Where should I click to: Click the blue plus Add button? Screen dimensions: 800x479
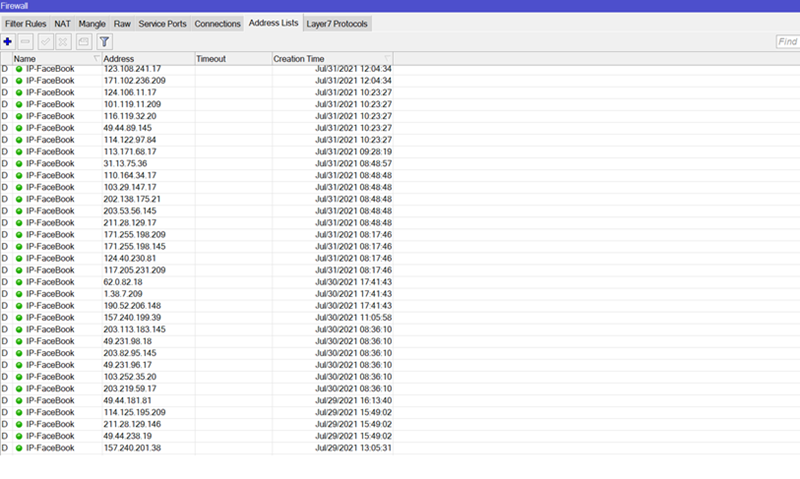pyautogui.click(x=8, y=41)
